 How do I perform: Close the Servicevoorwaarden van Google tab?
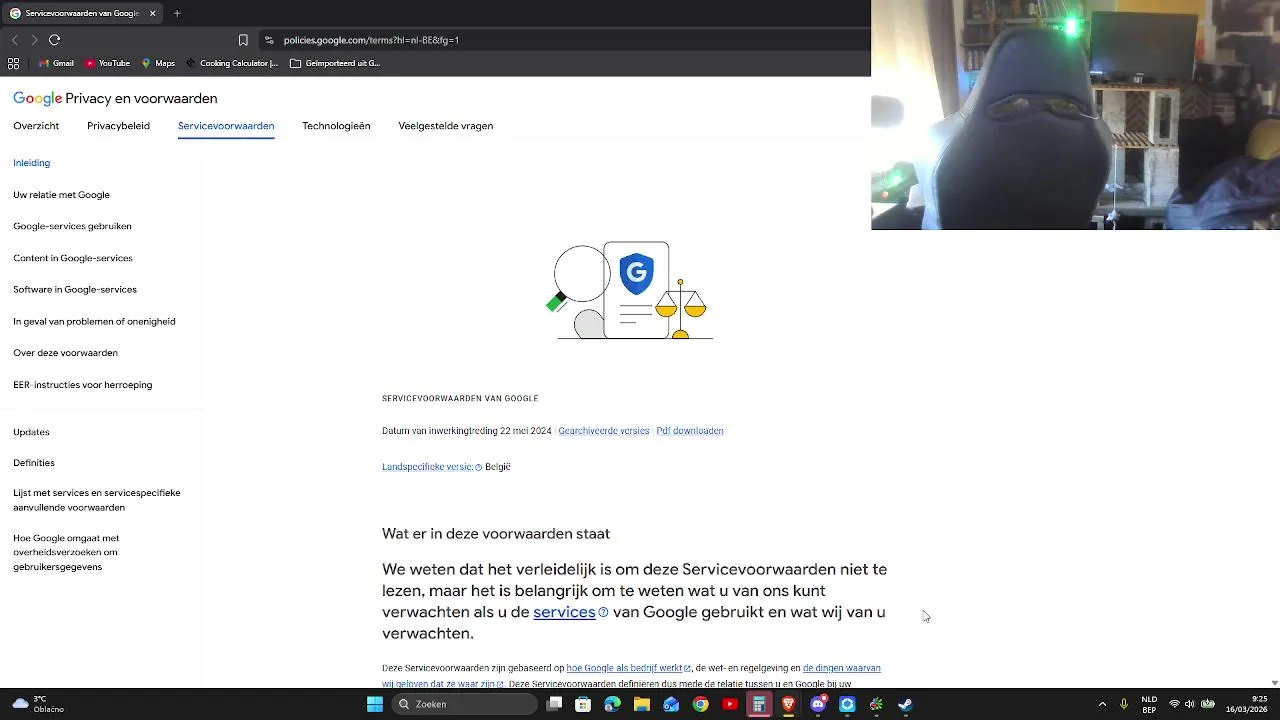[153, 13]
